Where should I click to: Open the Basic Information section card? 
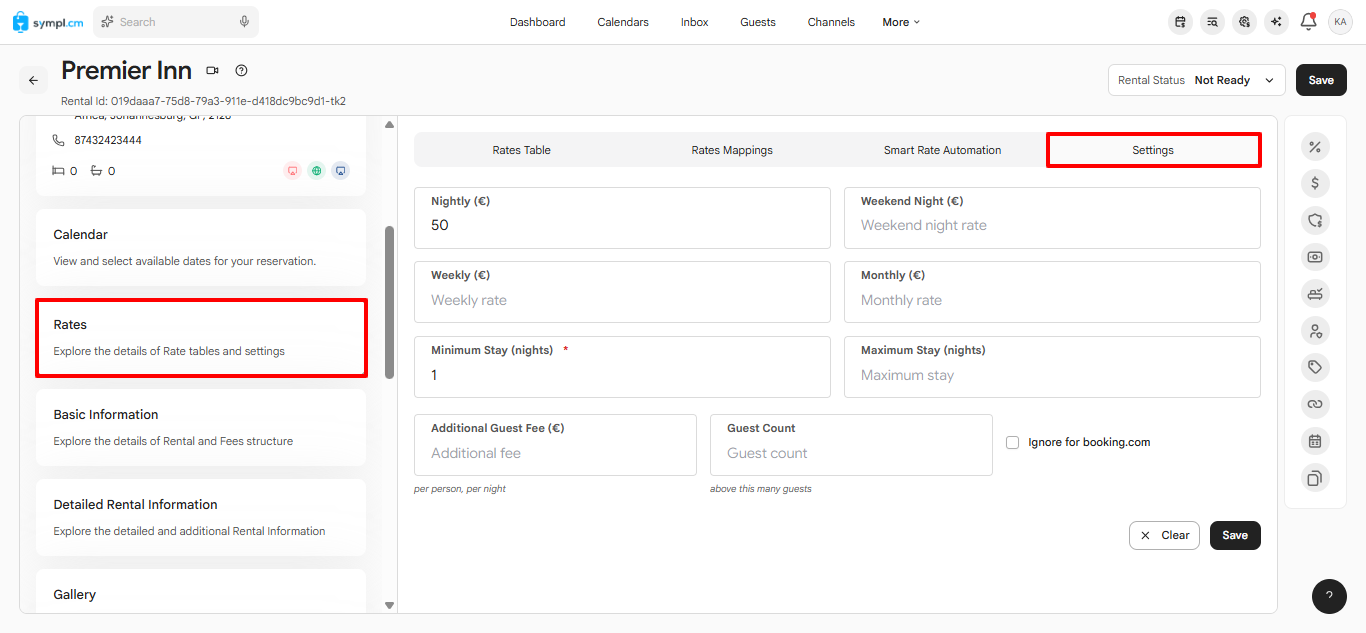click(201, 427)
